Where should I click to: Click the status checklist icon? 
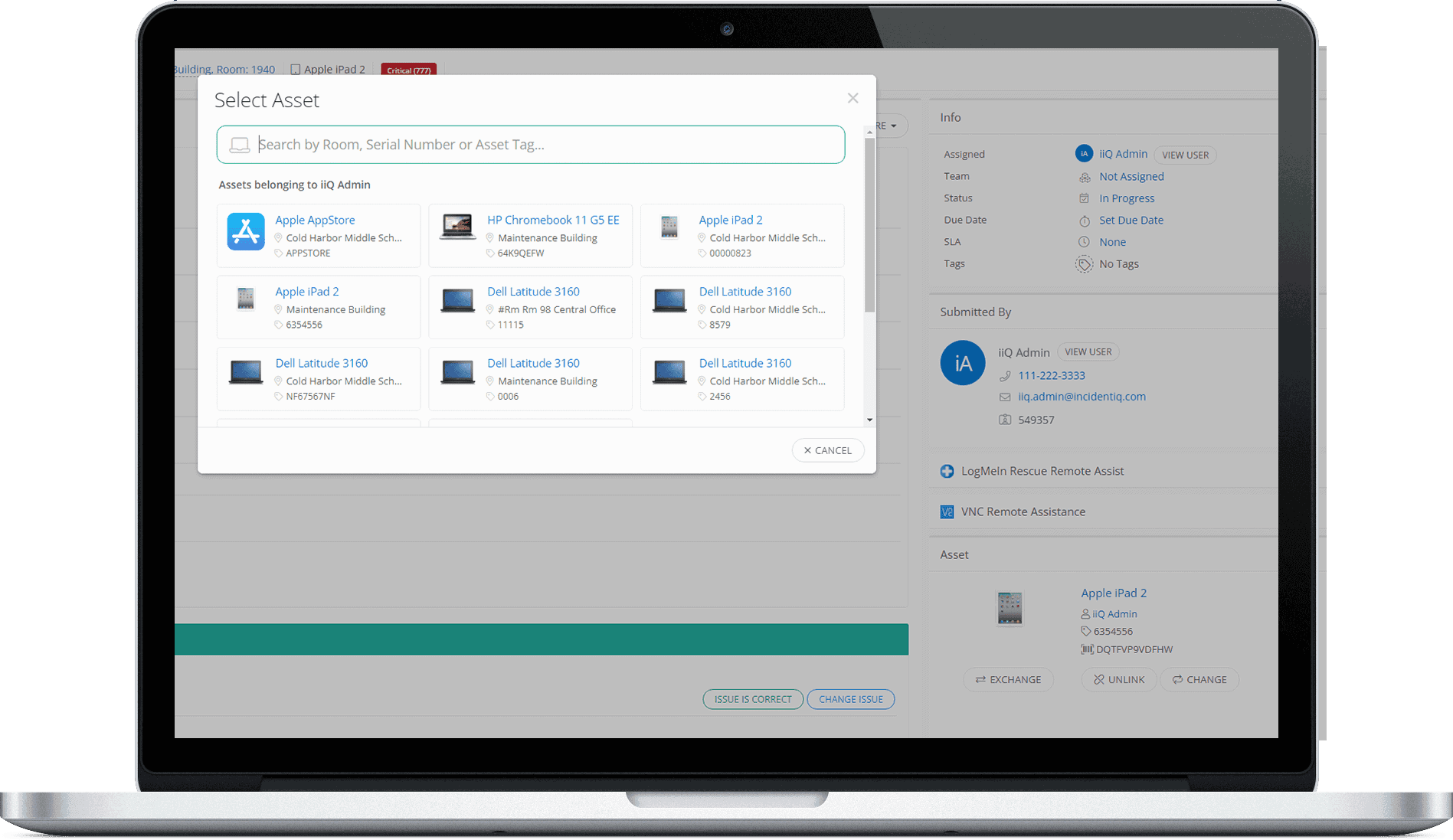pos(1085,198)
